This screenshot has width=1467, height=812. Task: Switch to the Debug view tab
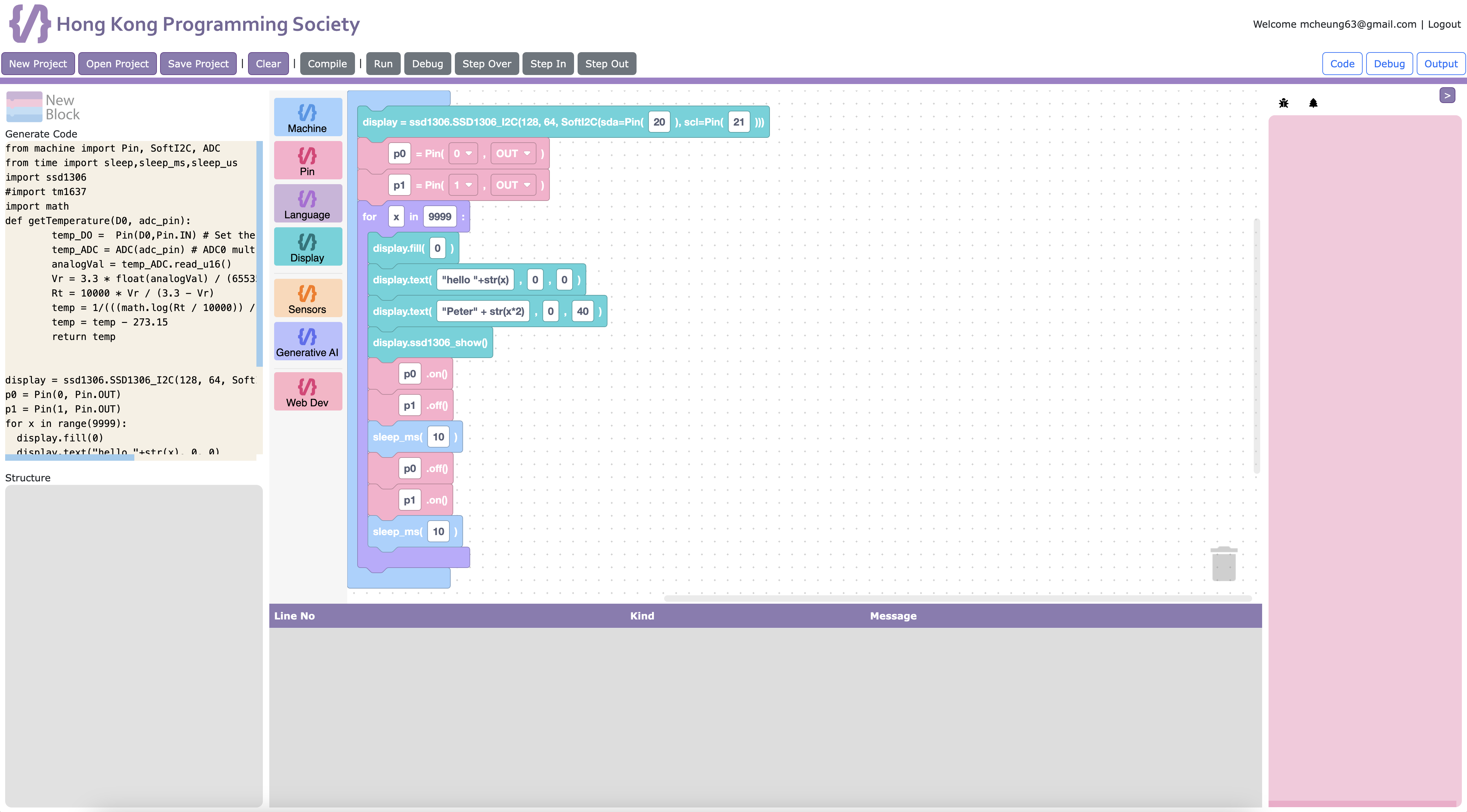tap(1389, 64)
